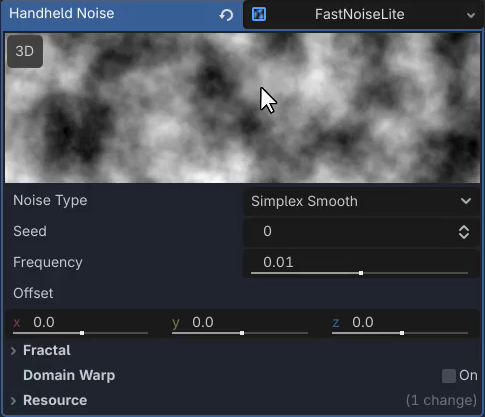The height and width of the screenshot is (417, 485).
Task: Click the noise preview image
Action: (242, 108)
